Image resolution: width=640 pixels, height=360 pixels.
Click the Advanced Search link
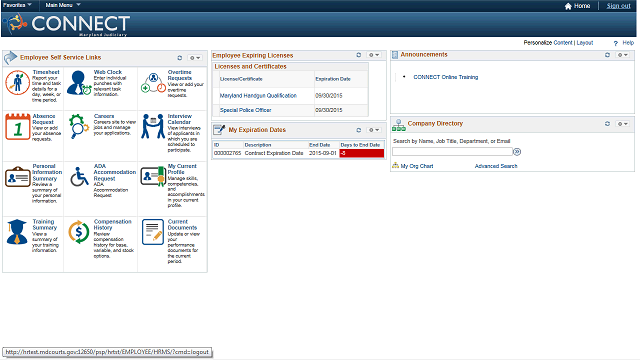click(x=496, y=166)
